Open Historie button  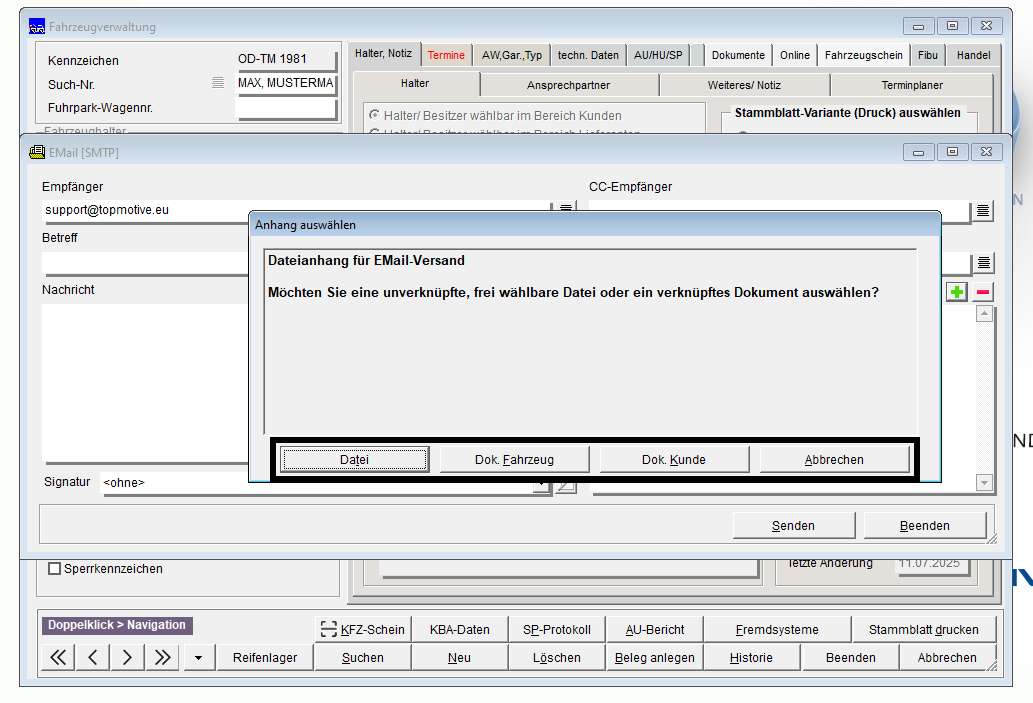pos(751,657)
